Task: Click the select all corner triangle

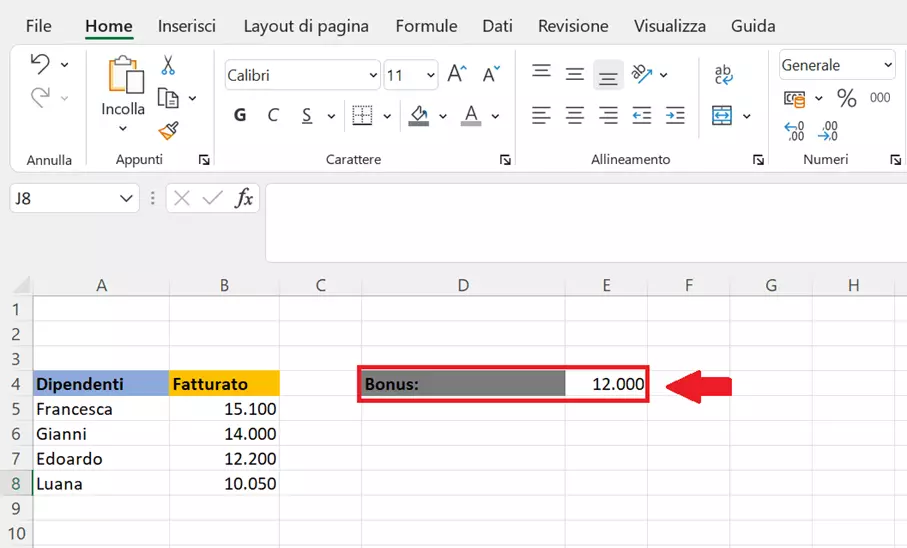Action: point(22,285)
